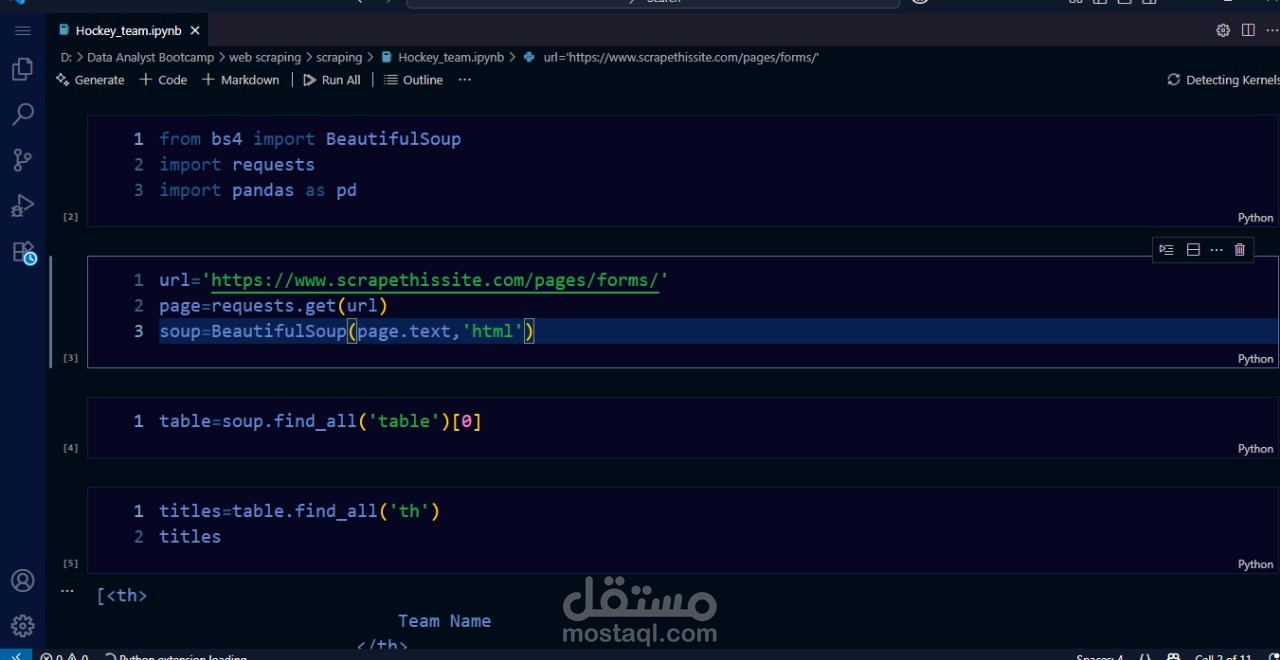Open output actions ellipsis beside [<th> output
This screenshot has width=1280, height=660.
pos(67,591)
